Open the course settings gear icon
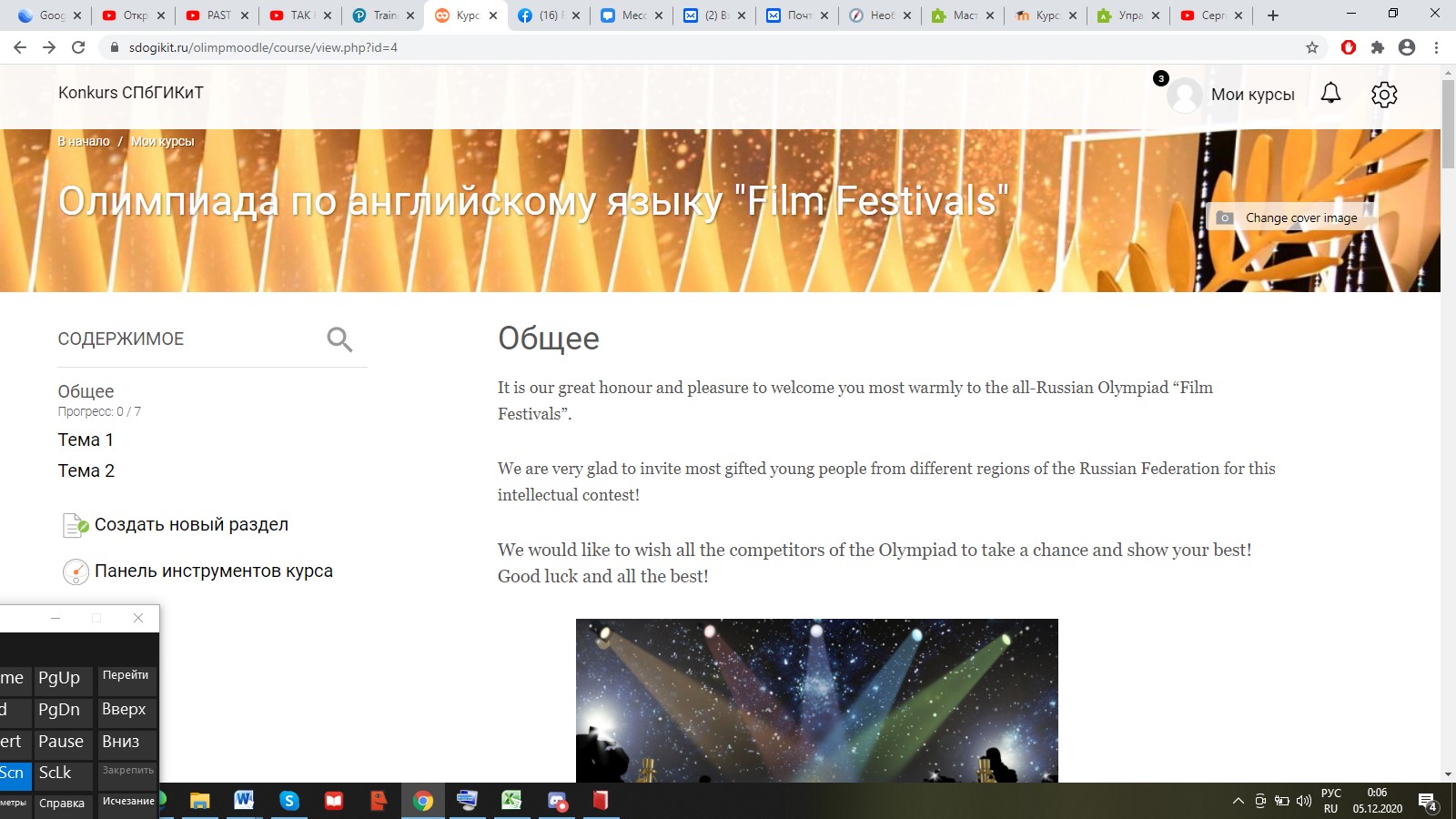 1384,94
